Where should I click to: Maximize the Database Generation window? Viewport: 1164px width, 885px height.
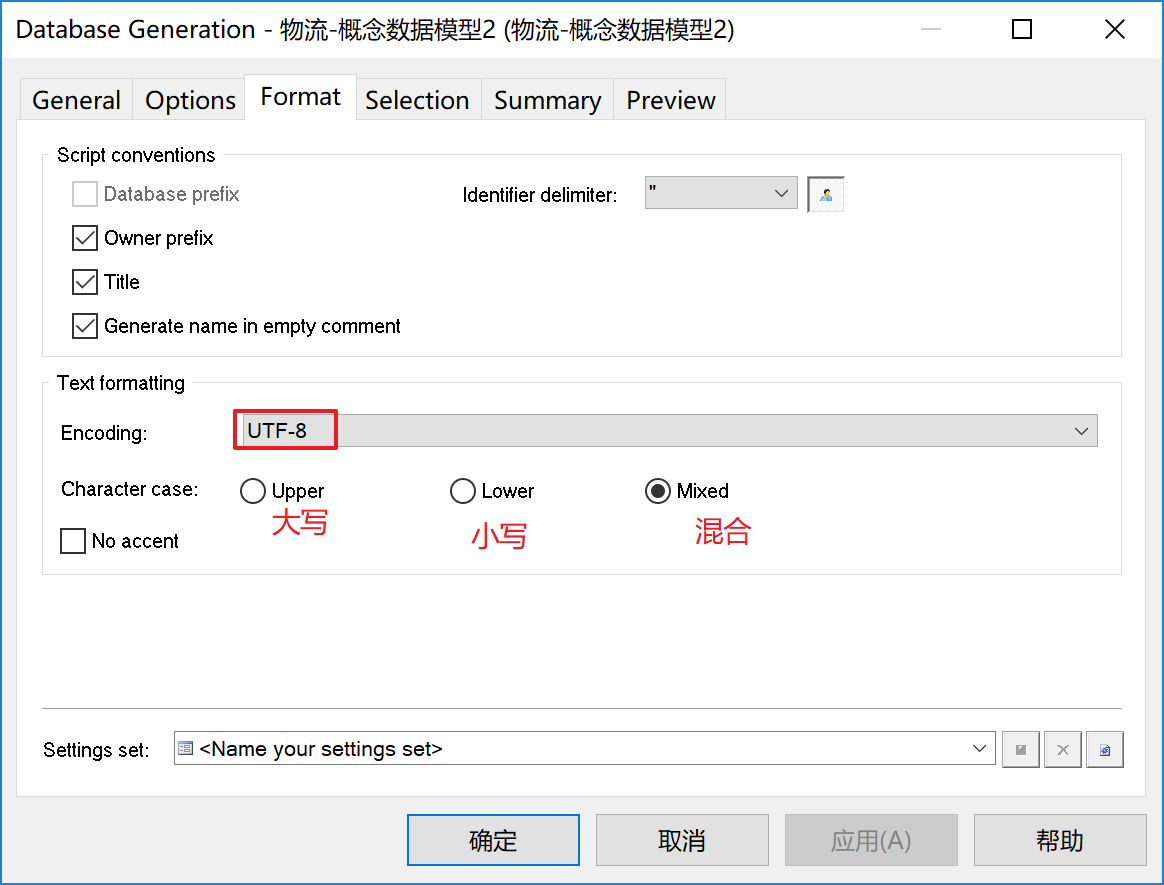click(1022, 30)
